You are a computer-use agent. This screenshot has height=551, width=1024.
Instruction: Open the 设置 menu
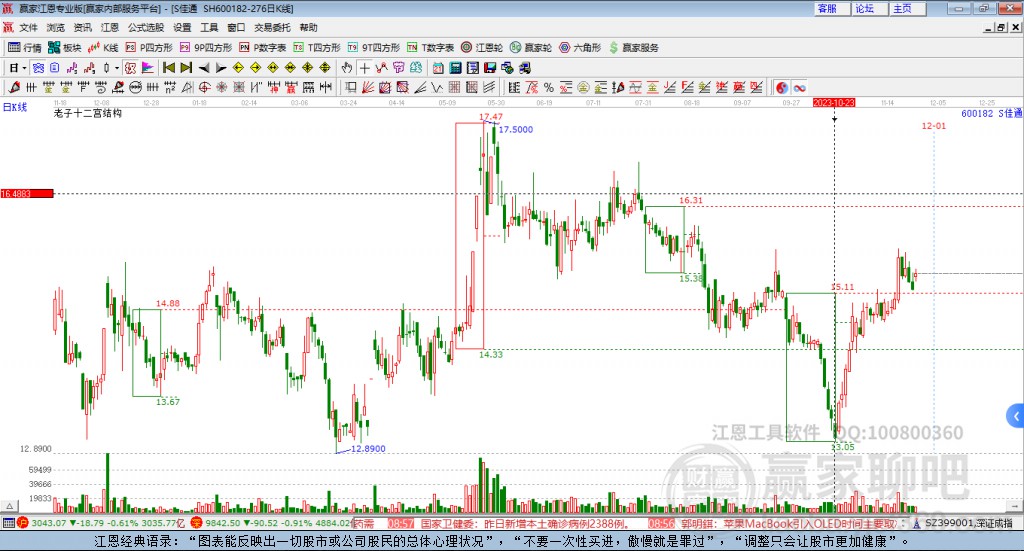pos(182,27)
